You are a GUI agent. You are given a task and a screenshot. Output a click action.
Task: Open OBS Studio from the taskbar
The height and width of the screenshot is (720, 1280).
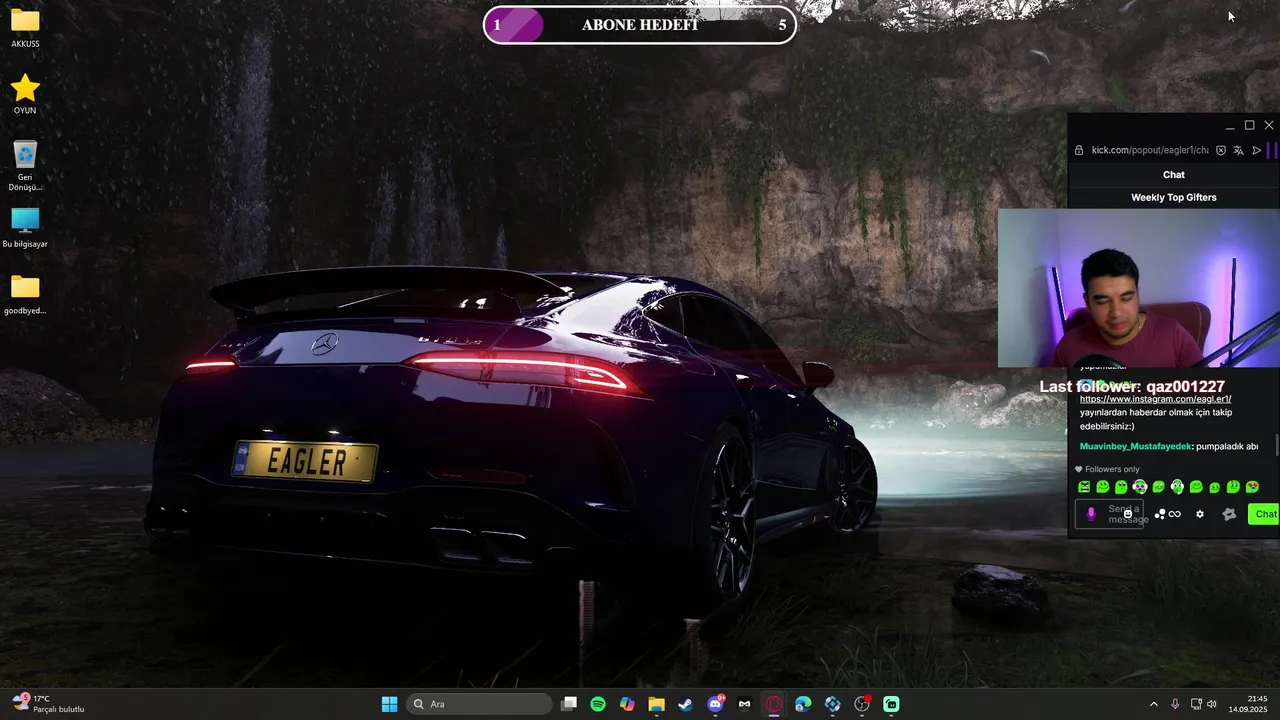coord(862,704)
